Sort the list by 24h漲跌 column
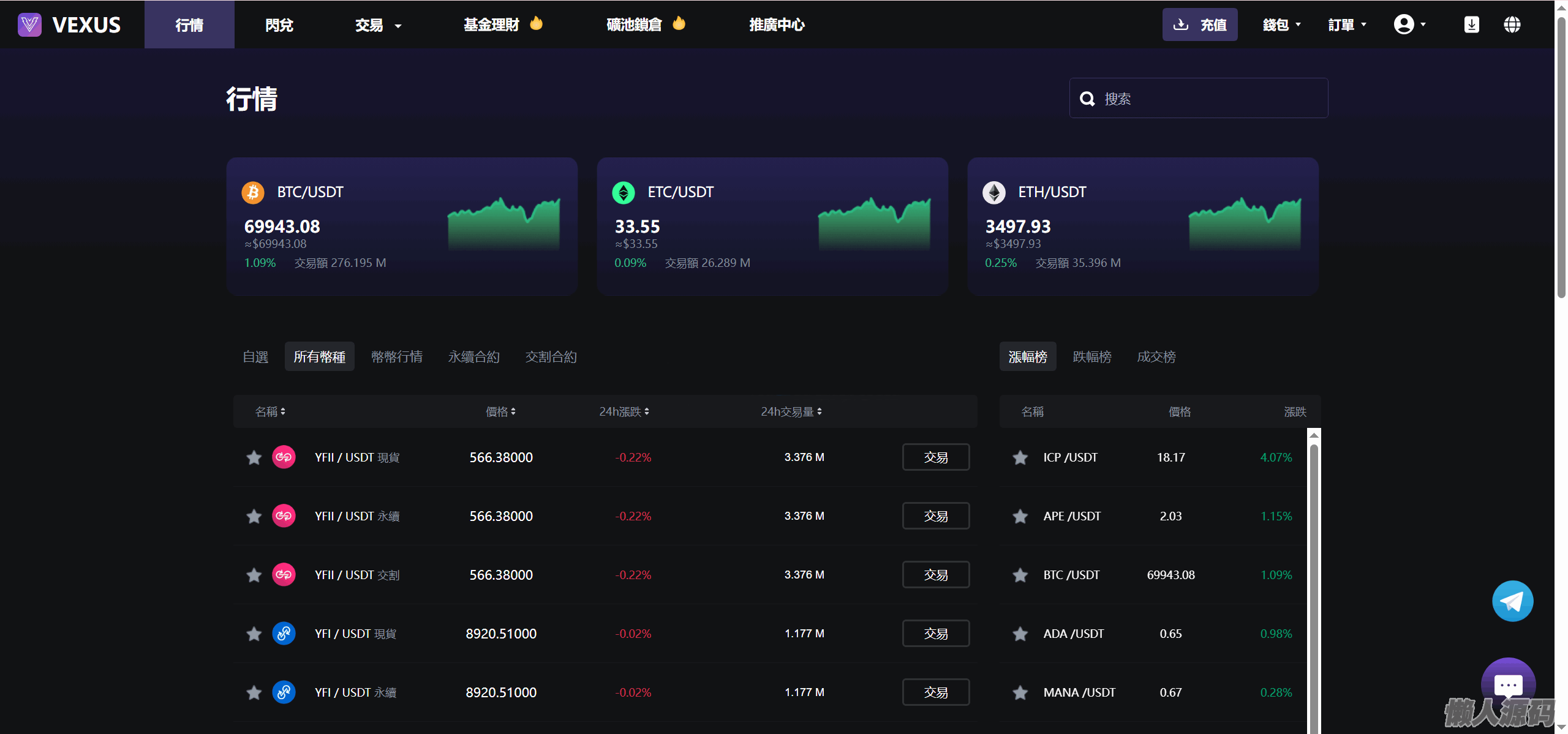This screenshot has height=734, width=1568. tap(624, 412)
